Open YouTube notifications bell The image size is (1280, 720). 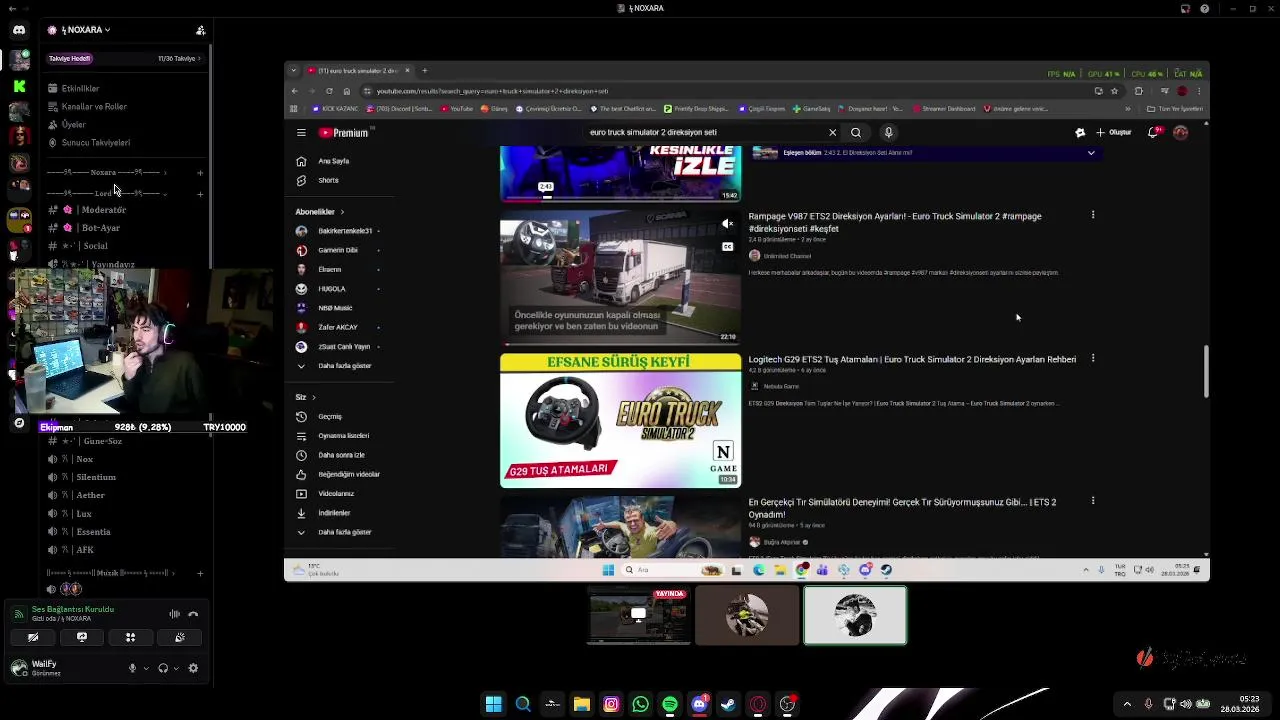point(1154,132)
